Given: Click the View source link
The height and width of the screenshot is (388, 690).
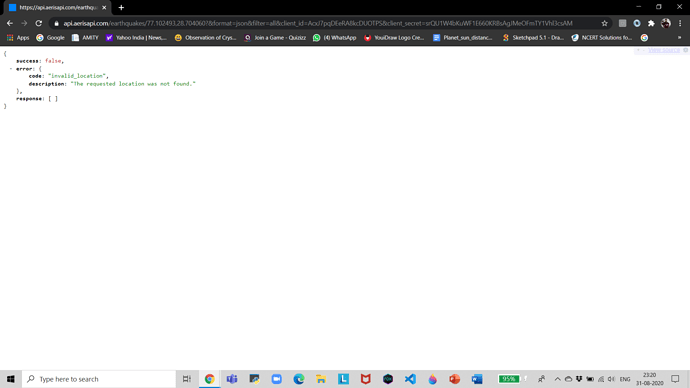Looking at the screenshot, I should (664, 50).
